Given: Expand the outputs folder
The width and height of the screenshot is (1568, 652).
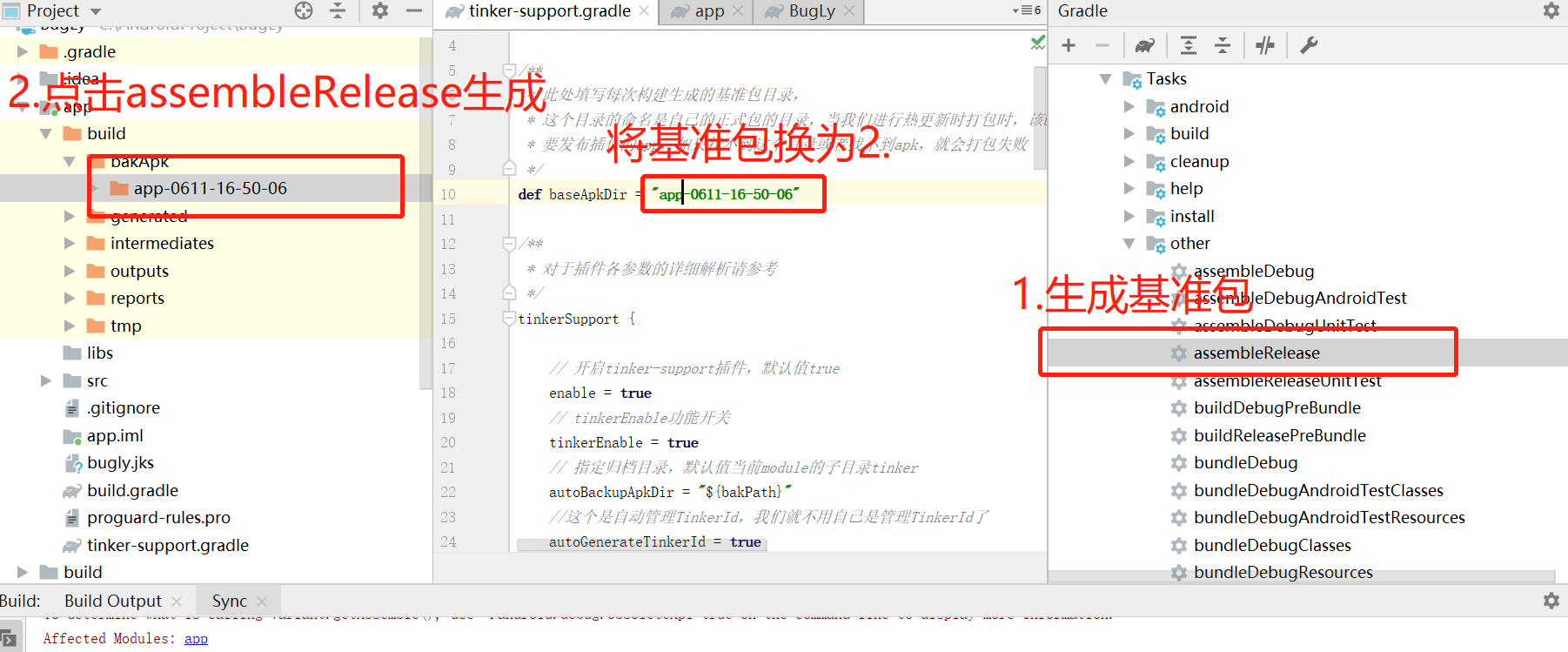Looking at the screenshot, I should 70,272.
